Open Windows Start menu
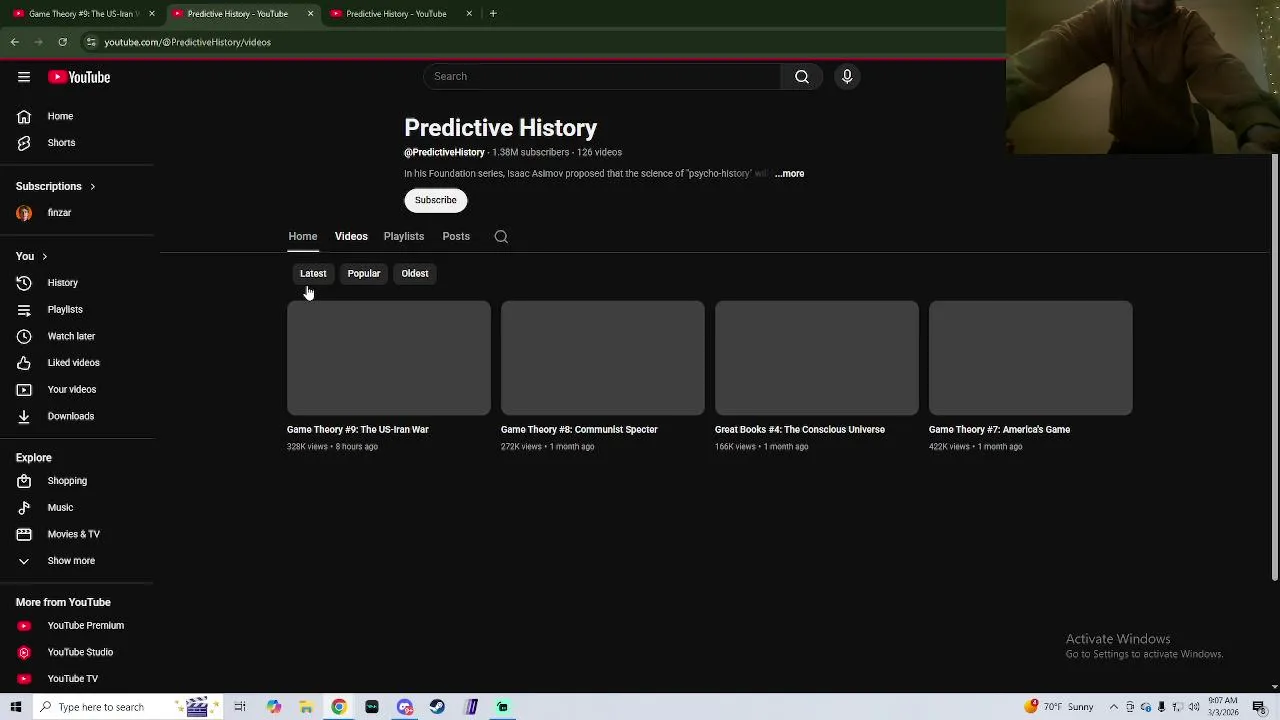The image size is (1280, 720). 16,707
